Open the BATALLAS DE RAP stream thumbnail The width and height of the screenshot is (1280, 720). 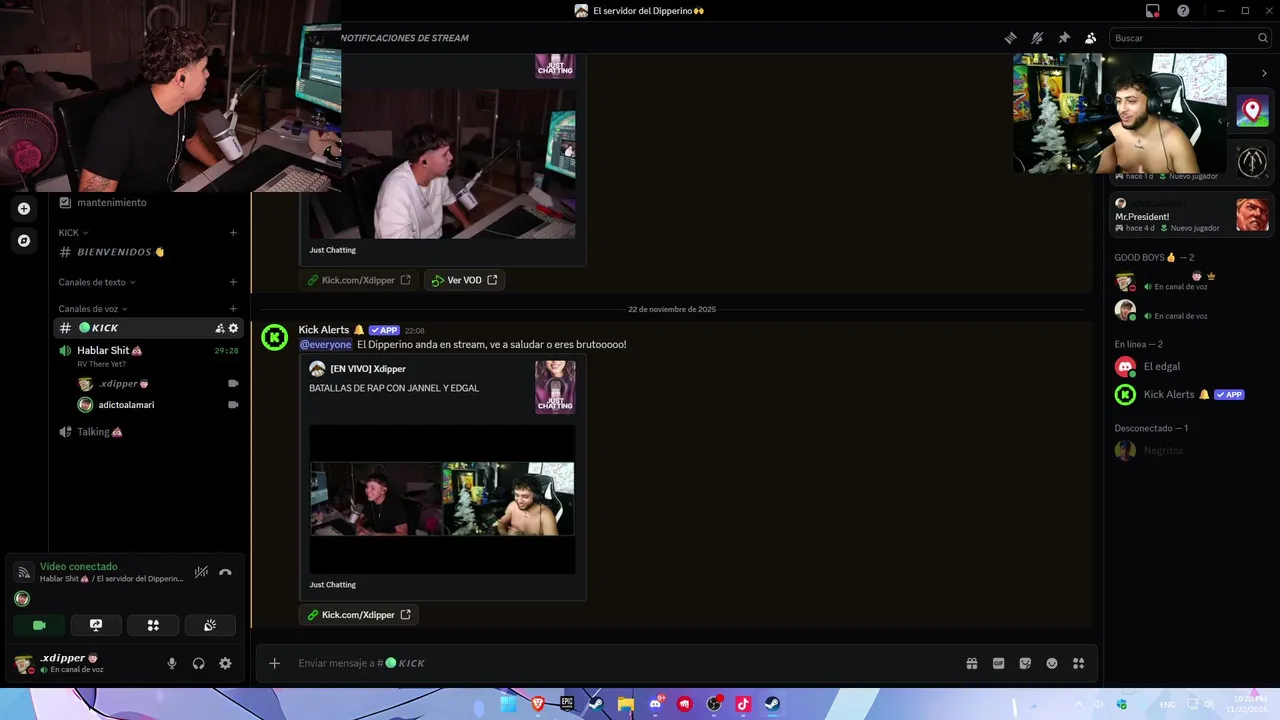pyautogui.click(x=442, y=499)
